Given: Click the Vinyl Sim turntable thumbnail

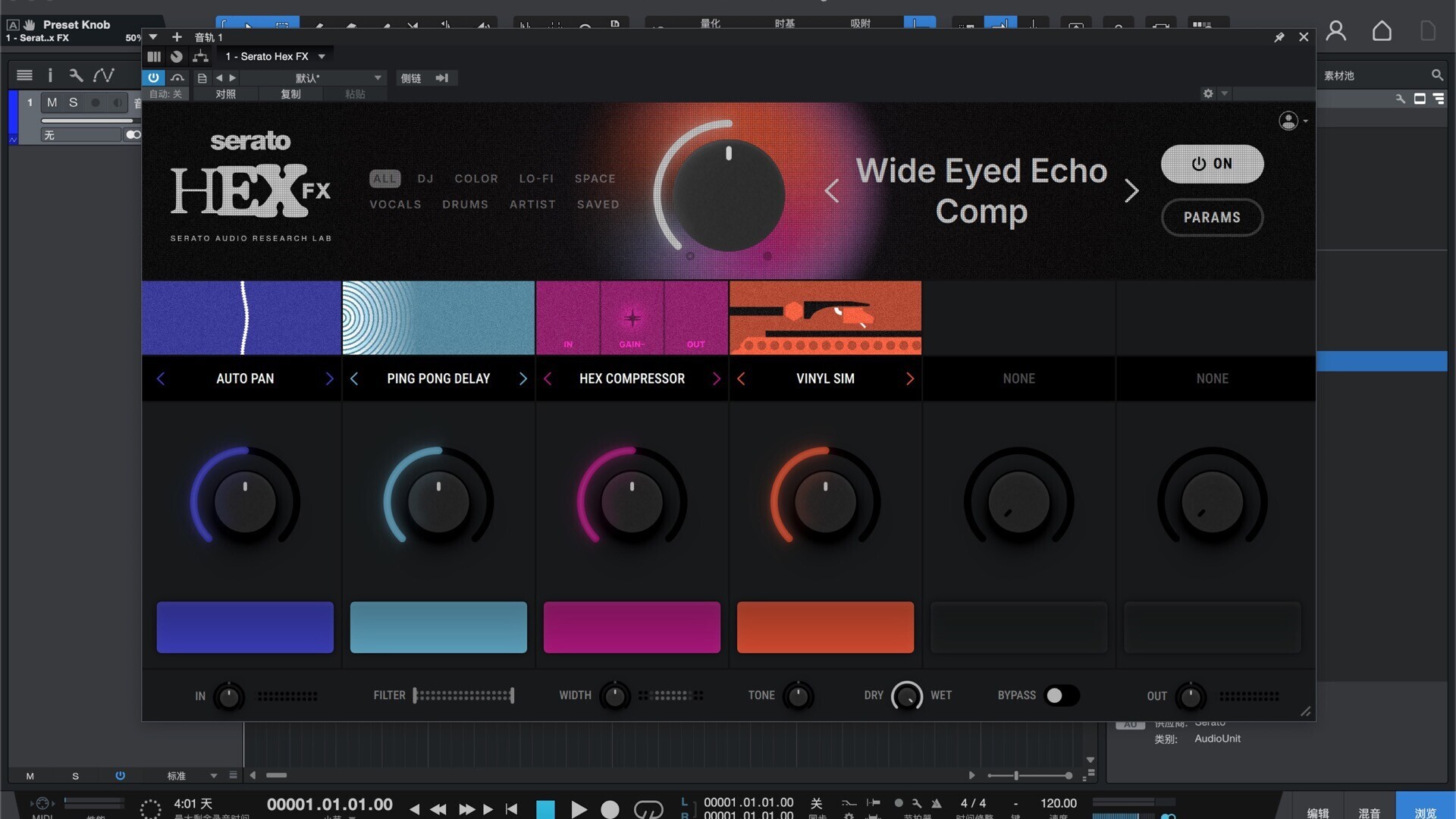Looking at the screenshot, I should pyautogui.click(x=825, y=318).
